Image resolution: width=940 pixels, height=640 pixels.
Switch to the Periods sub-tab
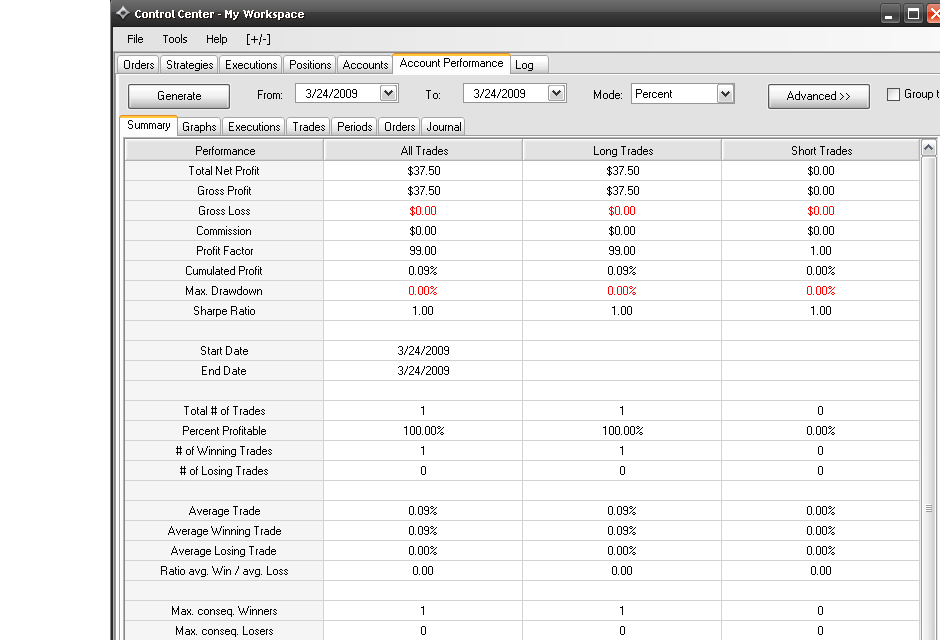pos(354,126)
